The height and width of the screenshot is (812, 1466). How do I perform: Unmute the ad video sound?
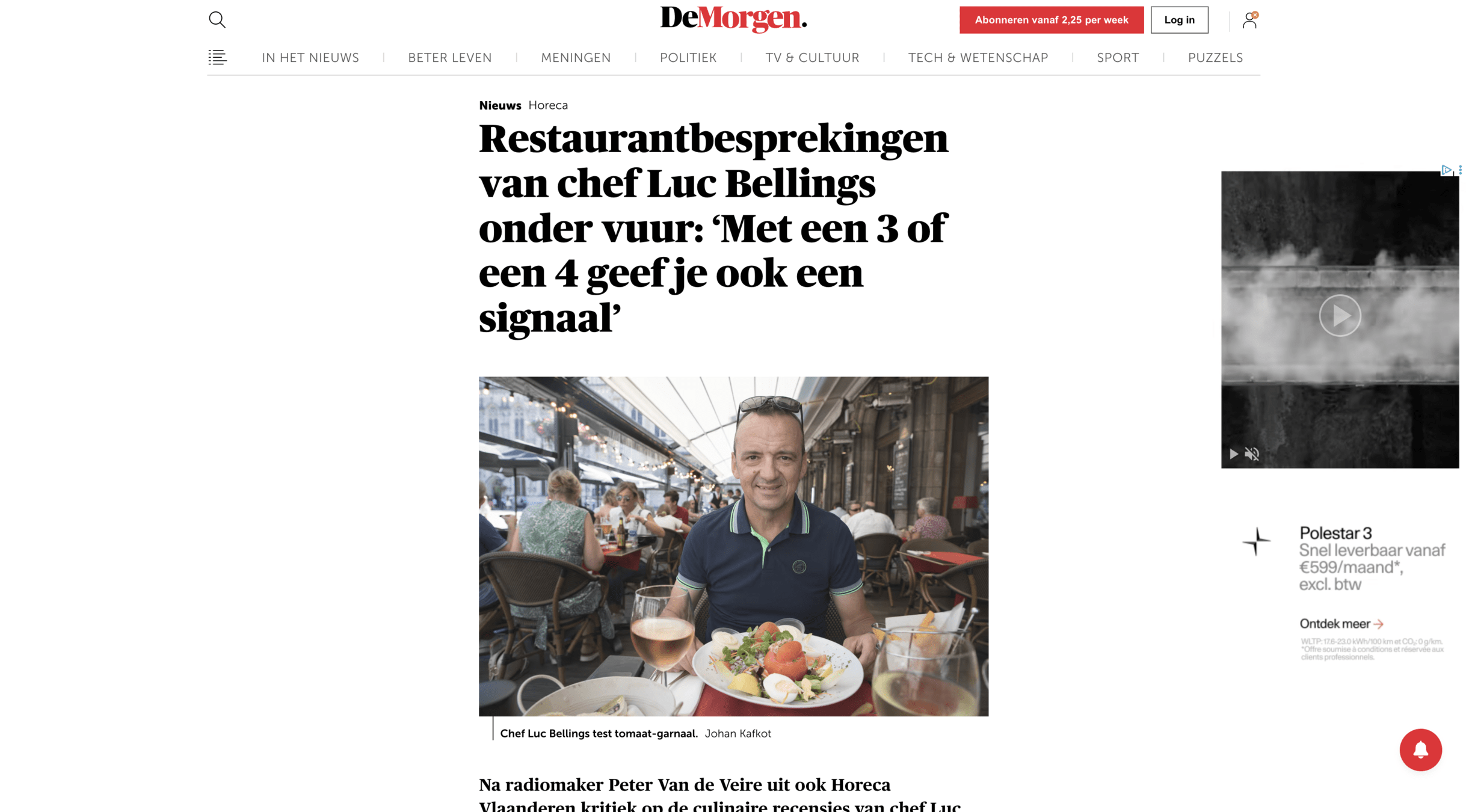click(x=1251, y=454)
